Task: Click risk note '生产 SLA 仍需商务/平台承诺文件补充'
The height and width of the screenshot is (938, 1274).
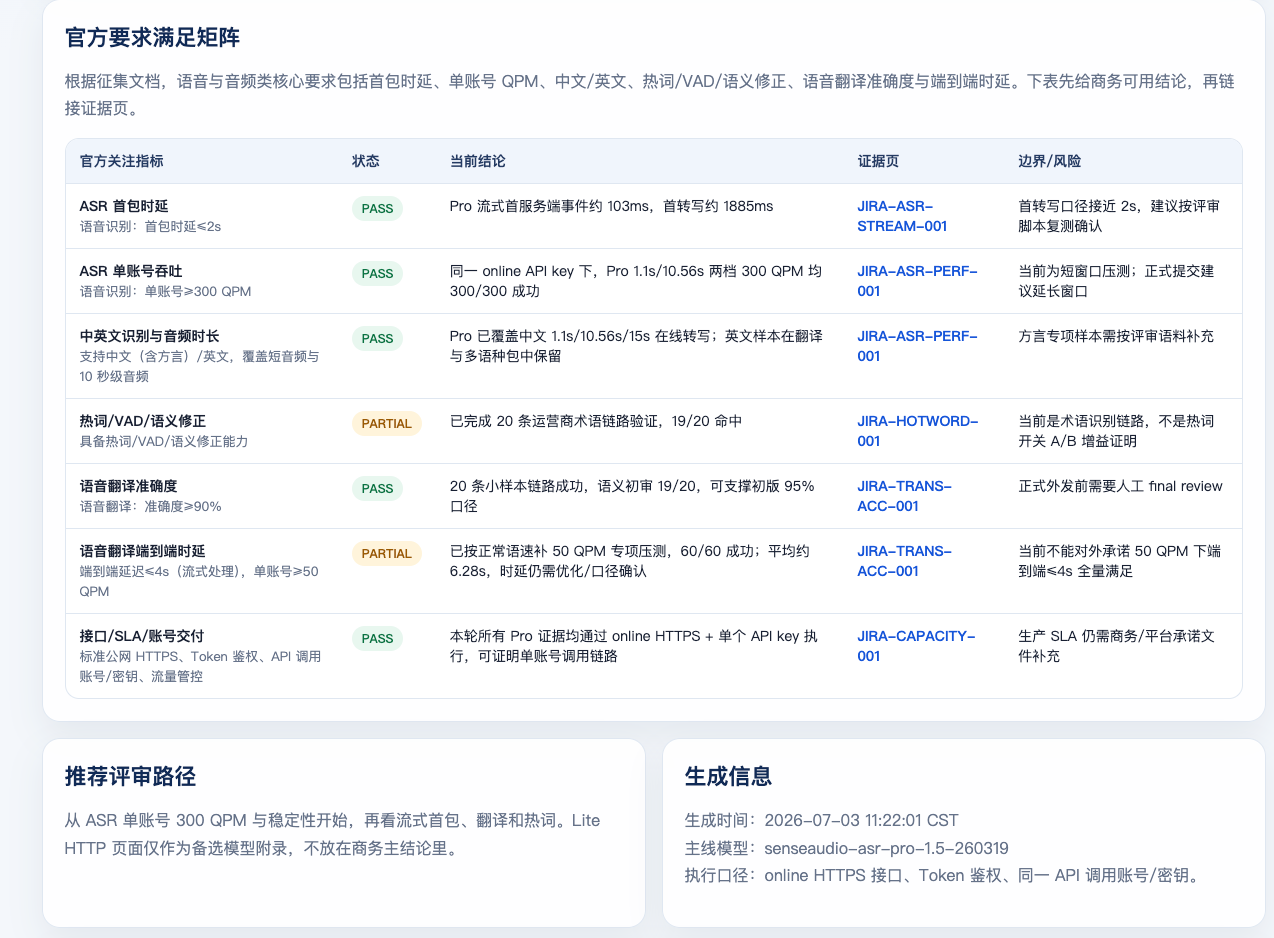Action: (x=1116, y=646)
